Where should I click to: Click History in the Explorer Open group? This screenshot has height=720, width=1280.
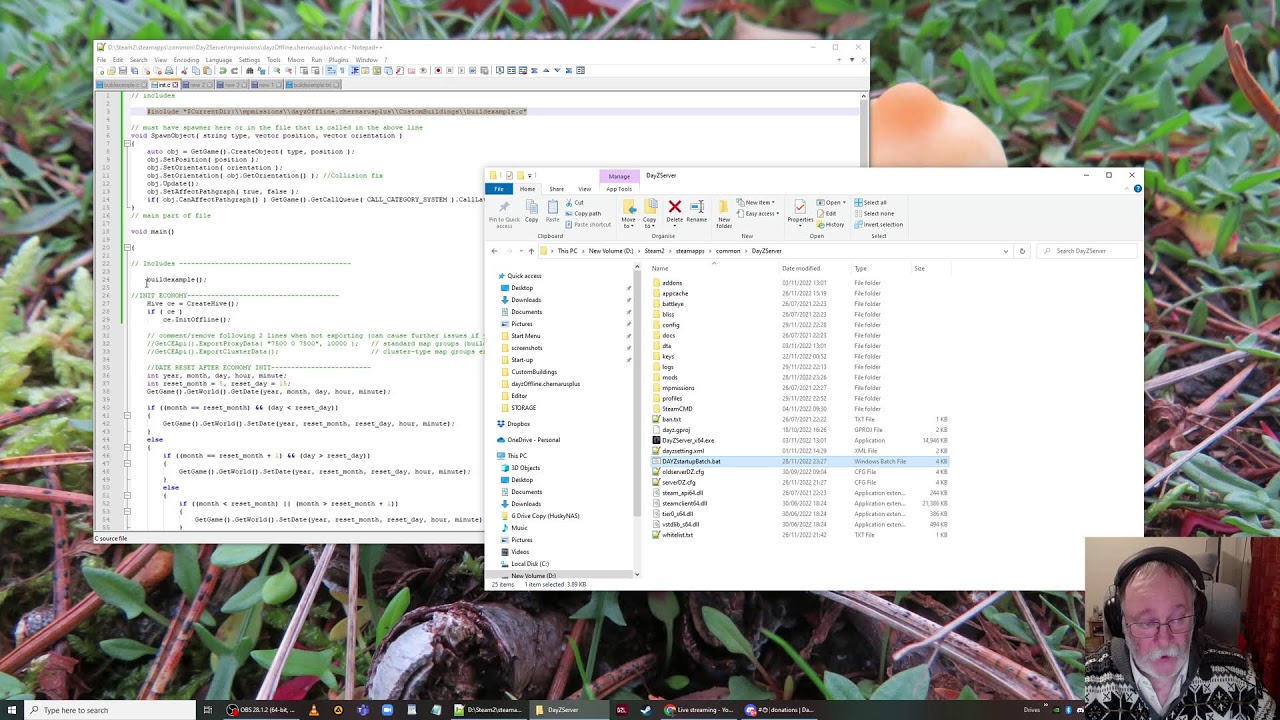pyautogui.click(x=831, y=224)
